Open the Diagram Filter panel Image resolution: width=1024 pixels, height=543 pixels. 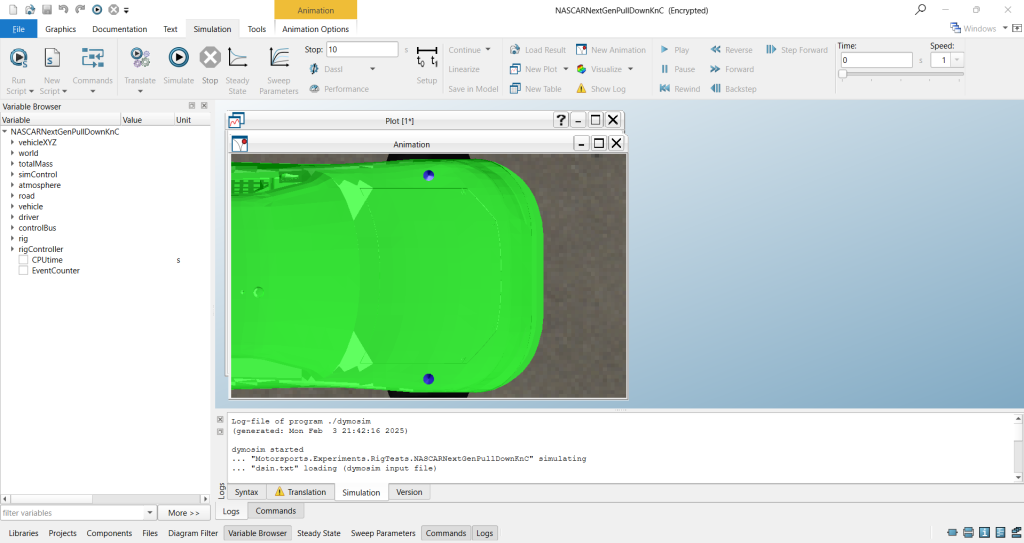click(193, 533)
